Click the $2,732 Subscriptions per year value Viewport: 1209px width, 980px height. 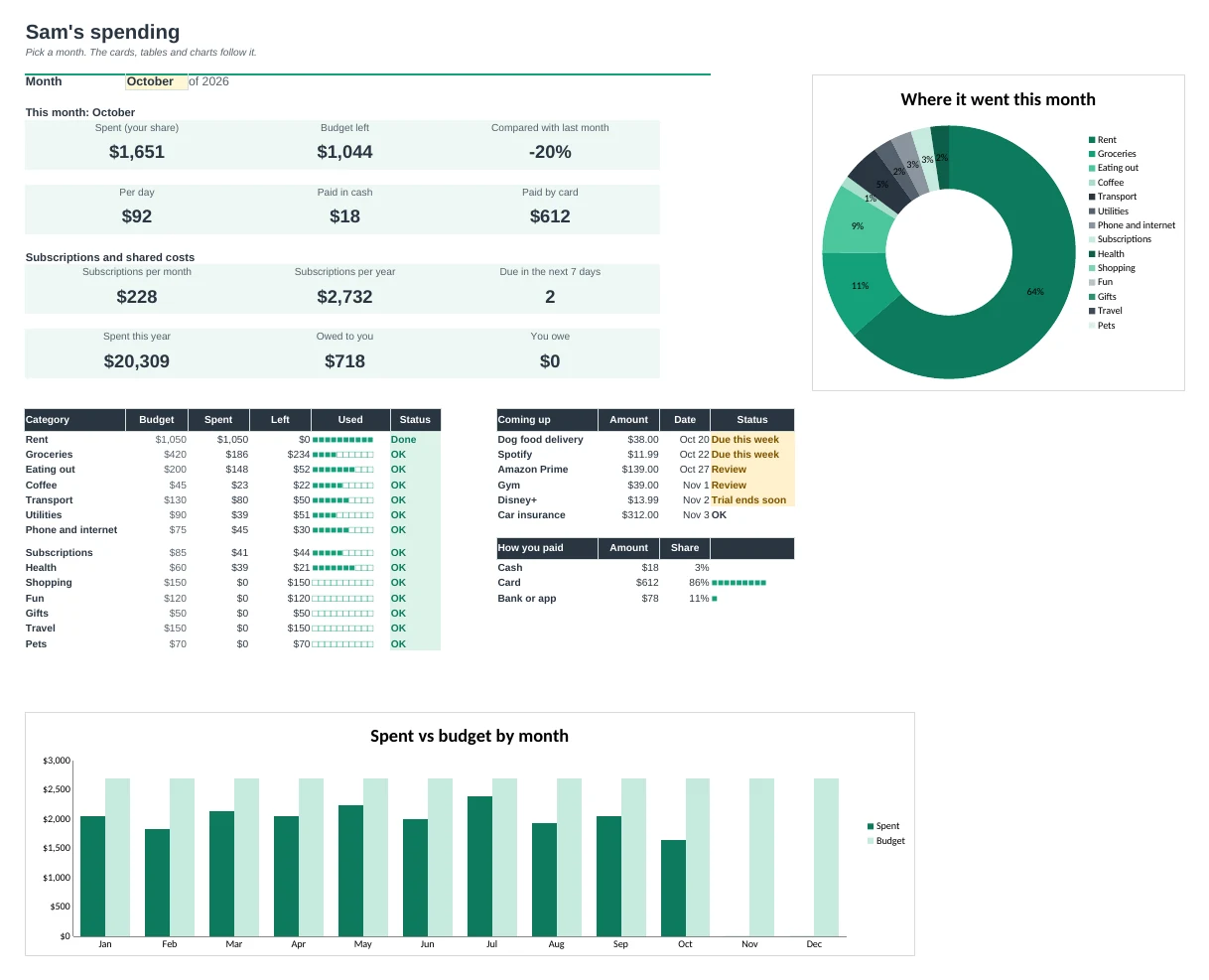(344, 297)
